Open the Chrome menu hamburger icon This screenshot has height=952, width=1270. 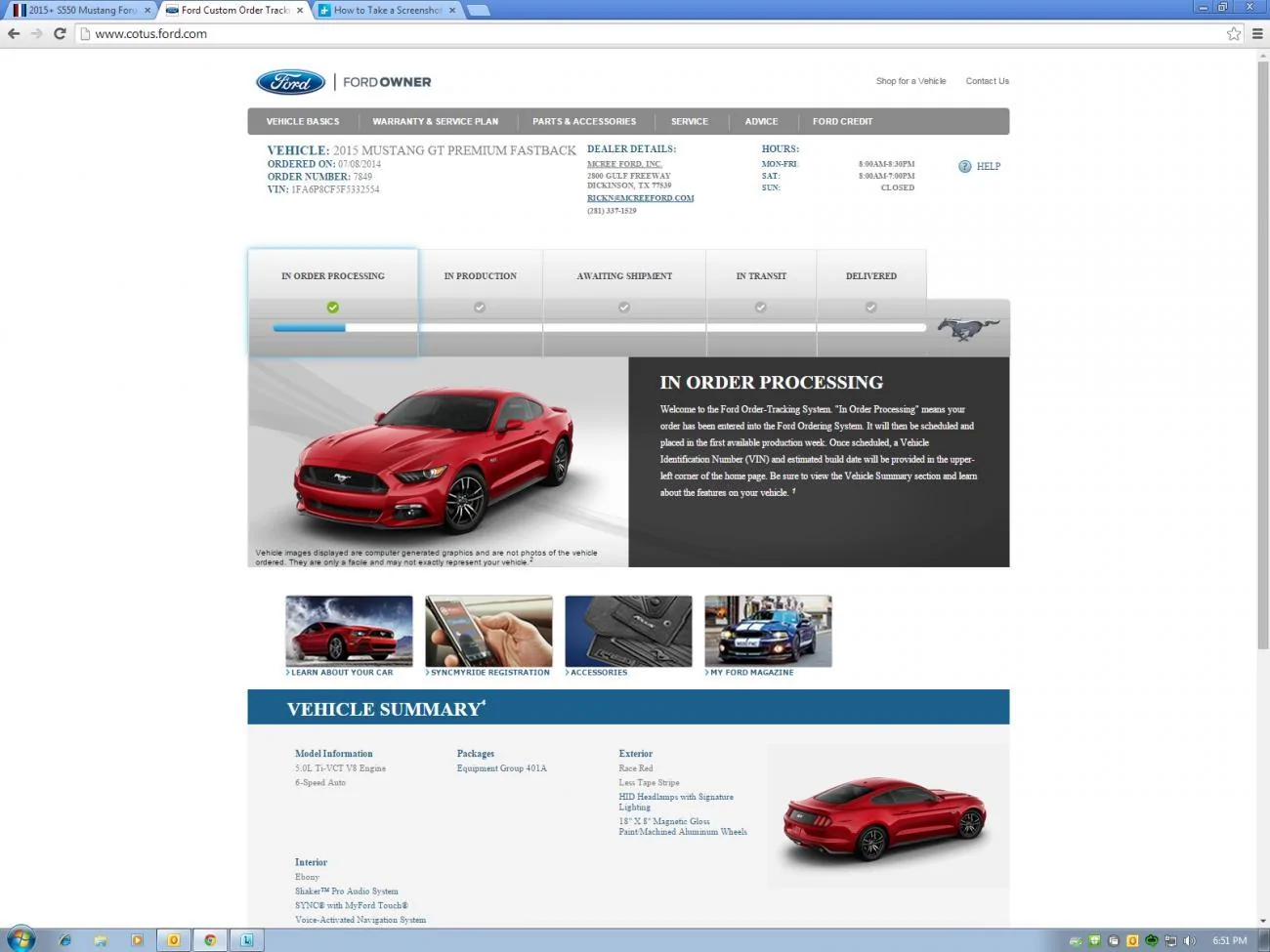point(1257,33)
